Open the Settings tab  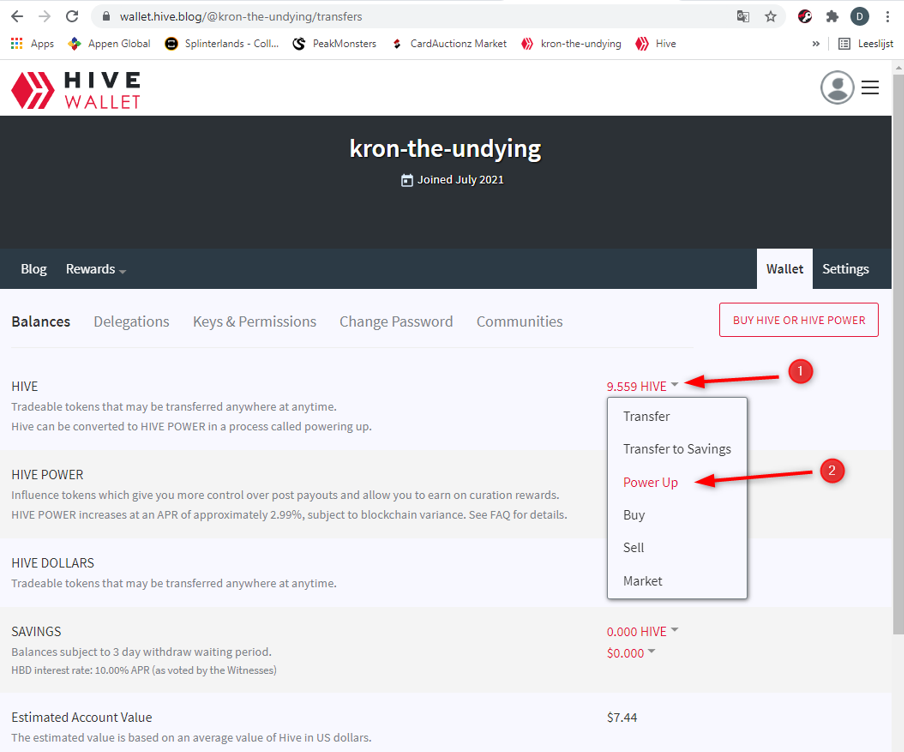tap(845, 269)
